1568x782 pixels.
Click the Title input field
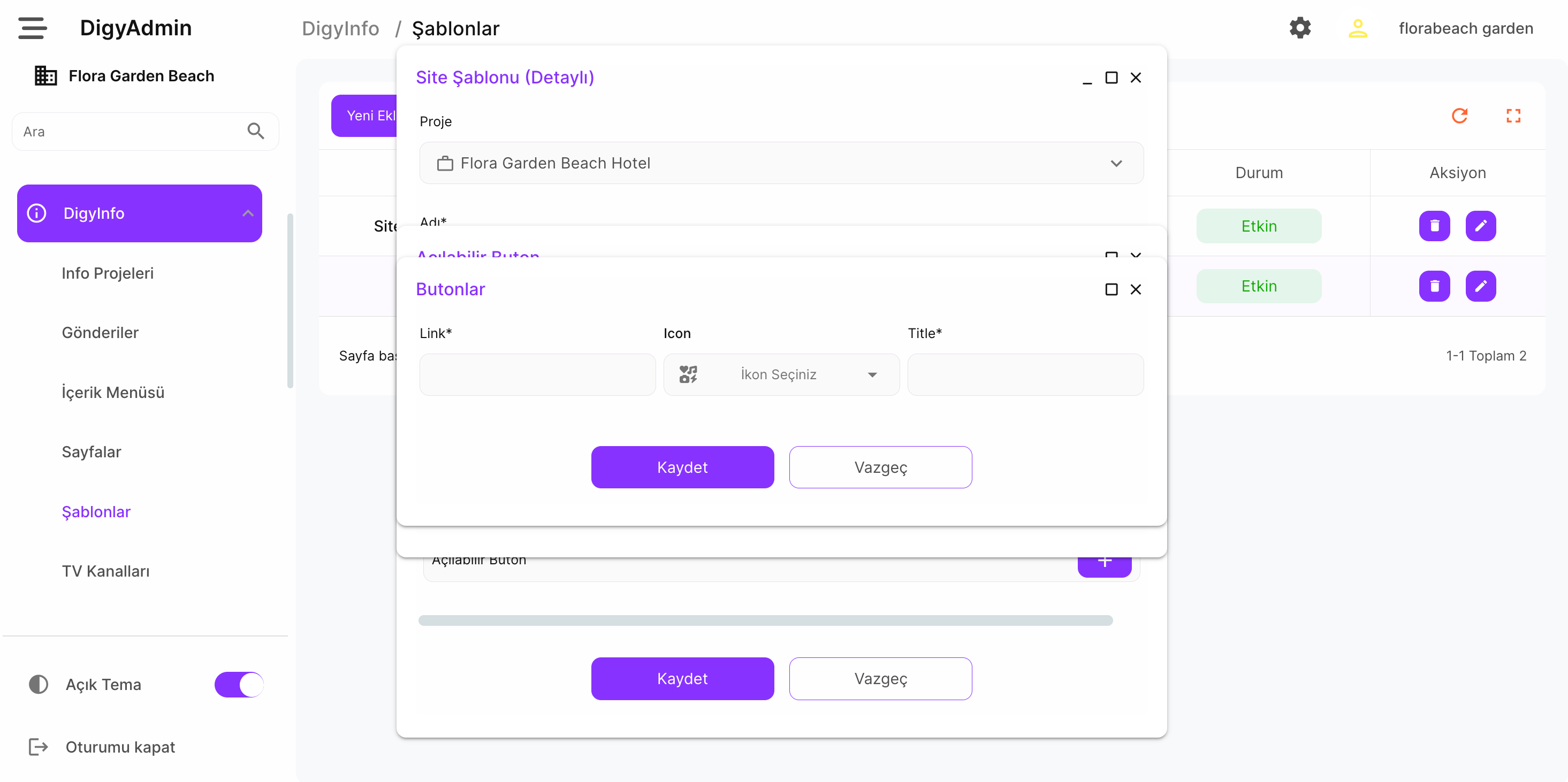1025,375
